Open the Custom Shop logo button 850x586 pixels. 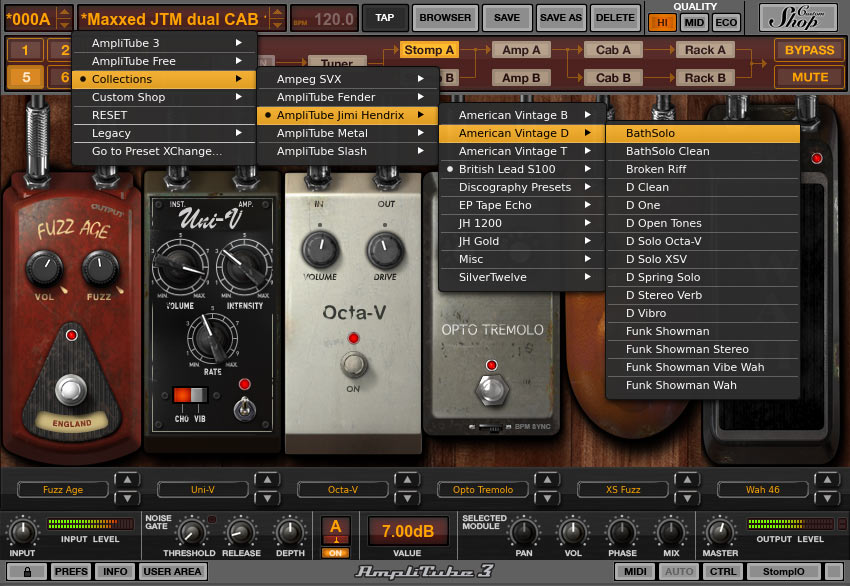click(800, 17)
